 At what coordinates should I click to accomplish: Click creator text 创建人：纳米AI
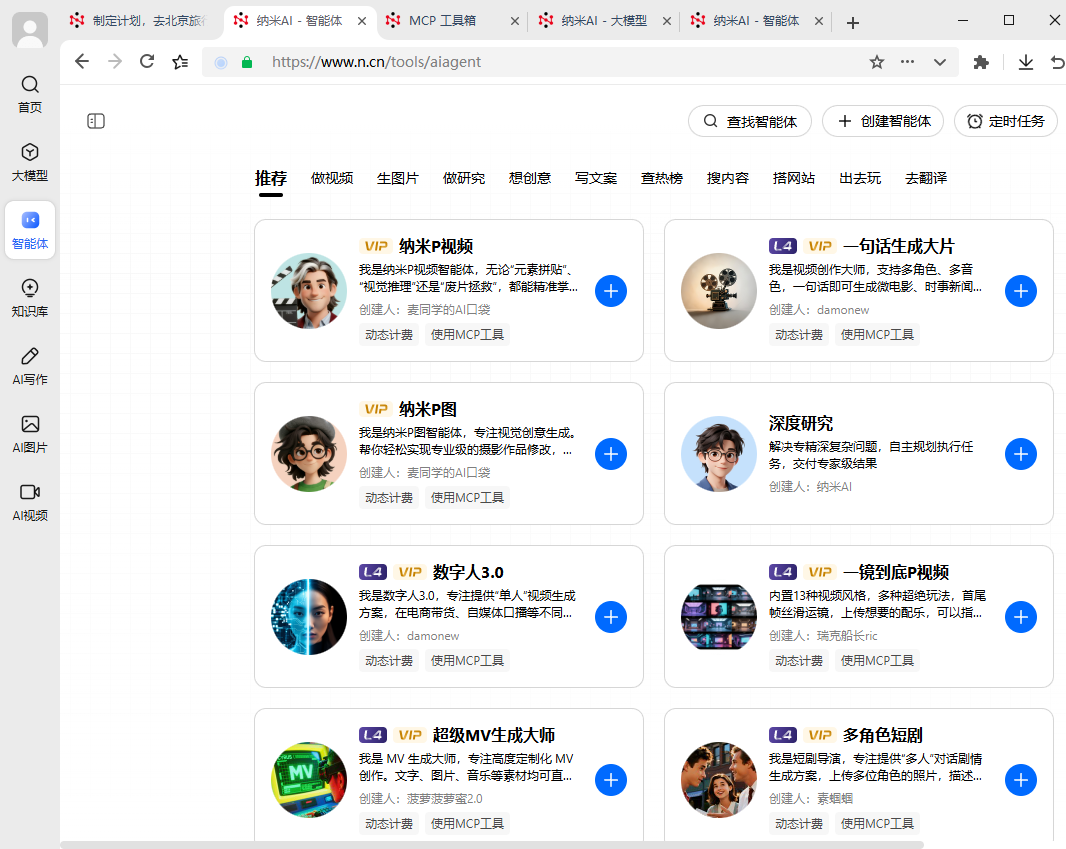pos(810,487)
